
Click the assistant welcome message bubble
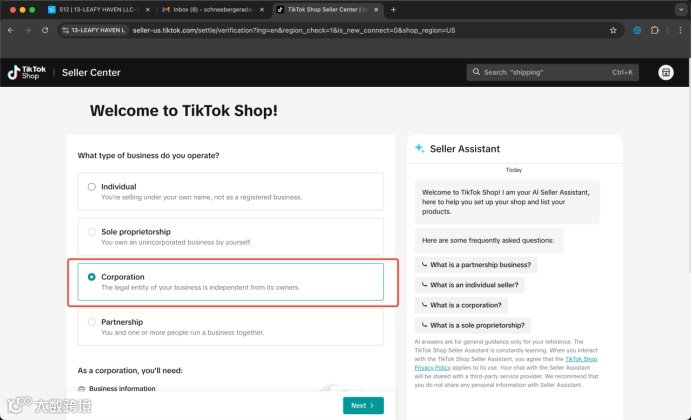(x=507, y=202)
